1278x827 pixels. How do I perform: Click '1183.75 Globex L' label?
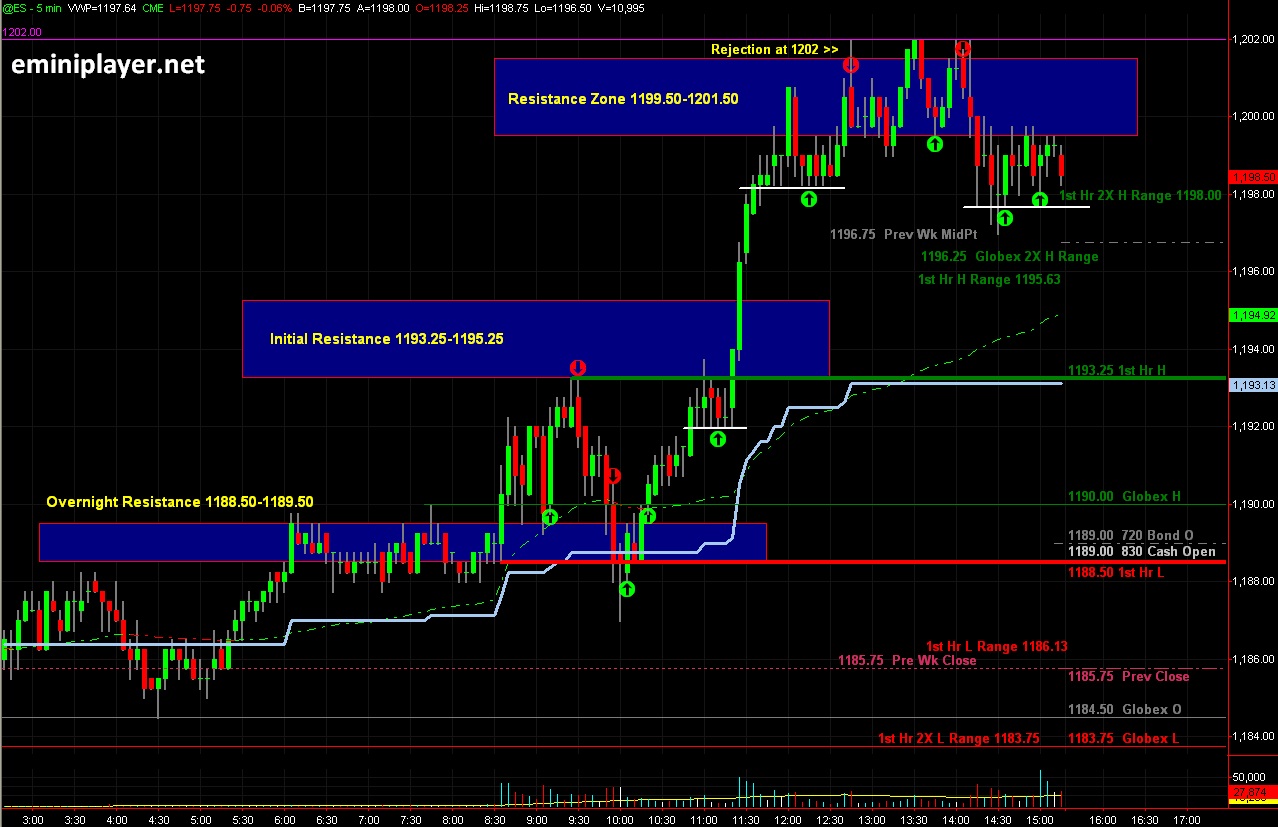[x=1123, y=738]
